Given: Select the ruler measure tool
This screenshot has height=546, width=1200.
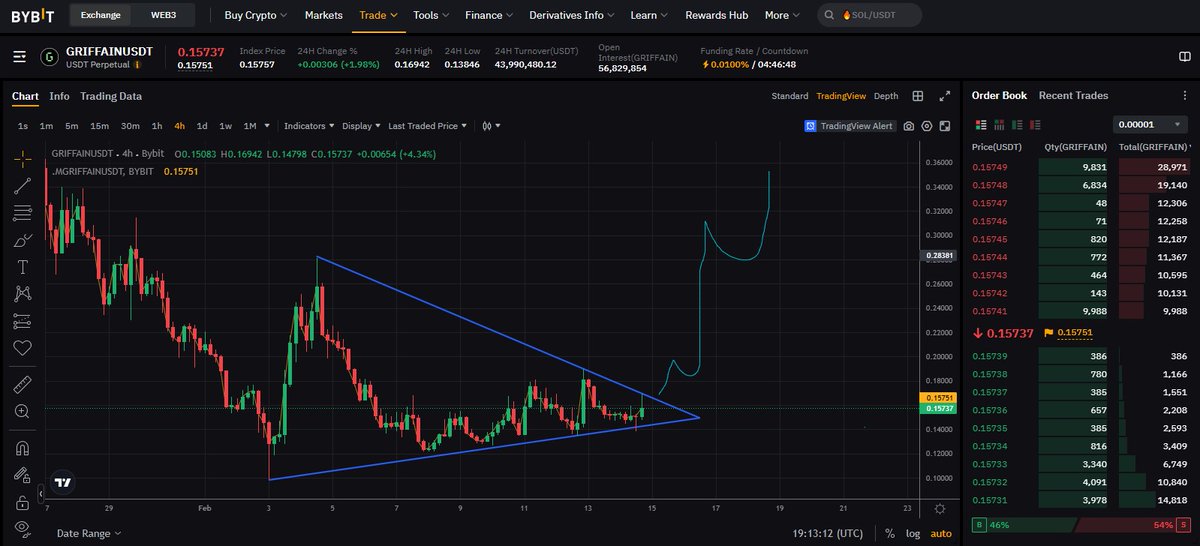Looking at the screenshot, I should coord(23,384).
